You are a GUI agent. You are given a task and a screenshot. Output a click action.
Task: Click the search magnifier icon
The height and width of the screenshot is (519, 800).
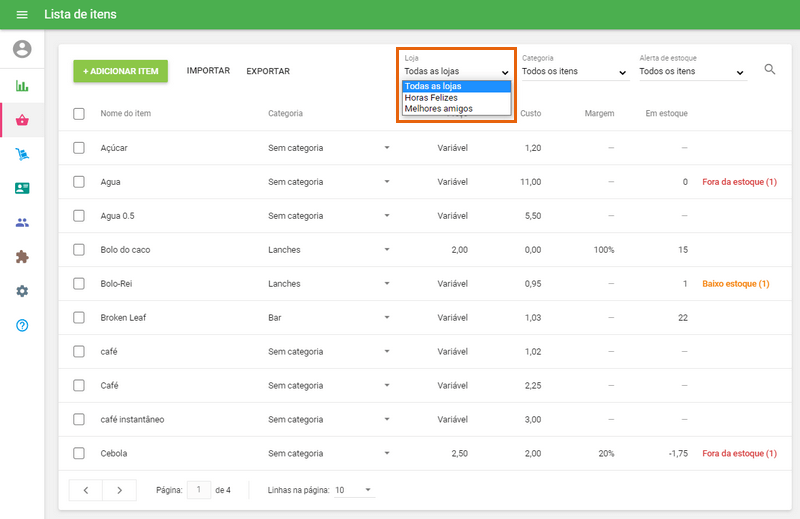point(770,70)
